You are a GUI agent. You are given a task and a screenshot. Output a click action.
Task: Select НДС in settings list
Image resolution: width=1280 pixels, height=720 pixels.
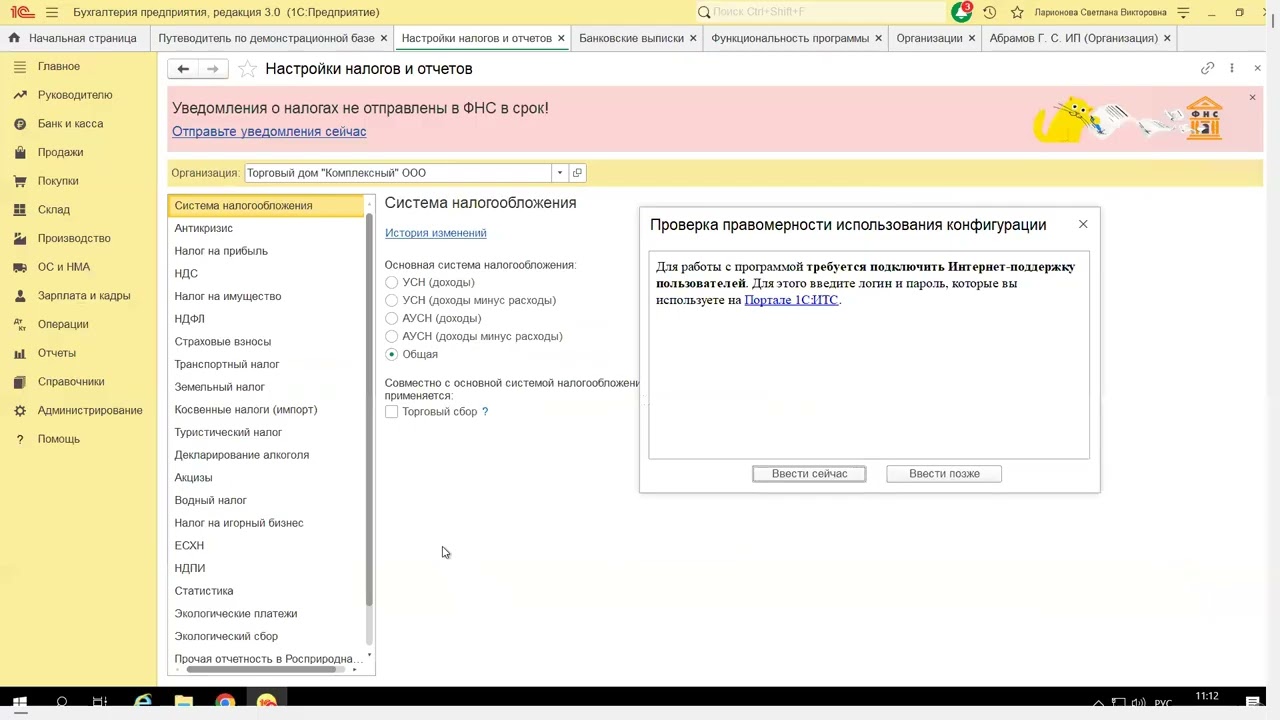[266, 273]
